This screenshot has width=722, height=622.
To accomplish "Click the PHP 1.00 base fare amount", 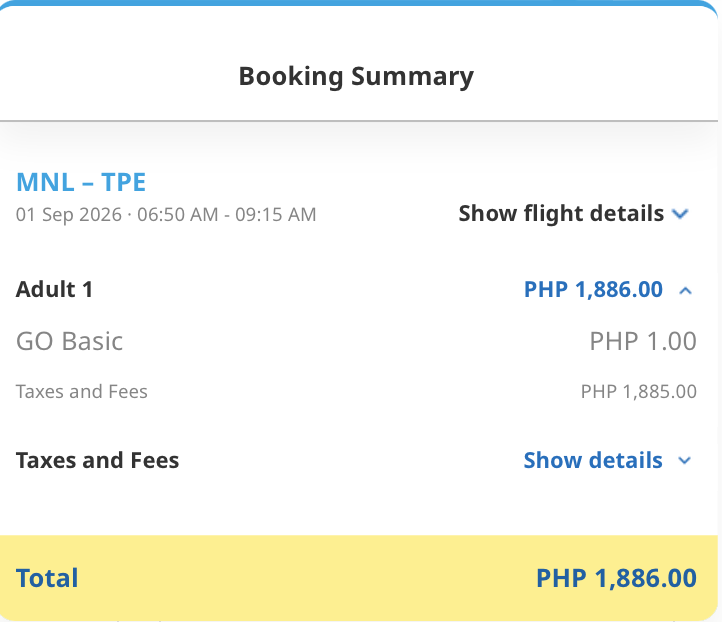I will pos(643,341).
